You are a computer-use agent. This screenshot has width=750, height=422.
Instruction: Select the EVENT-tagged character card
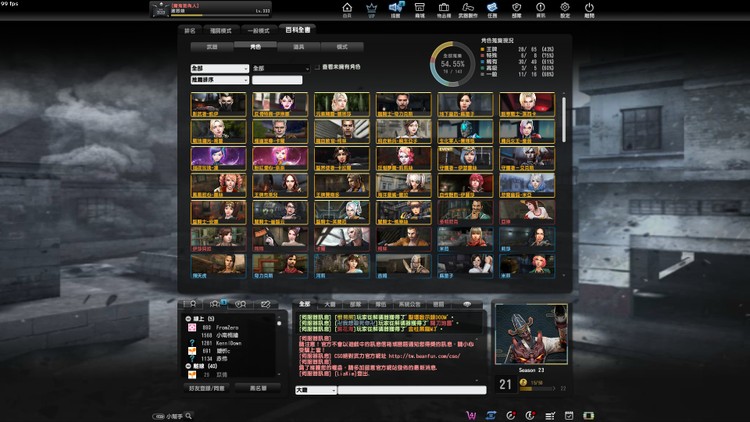pyautogui.click(x=465, y=159)
